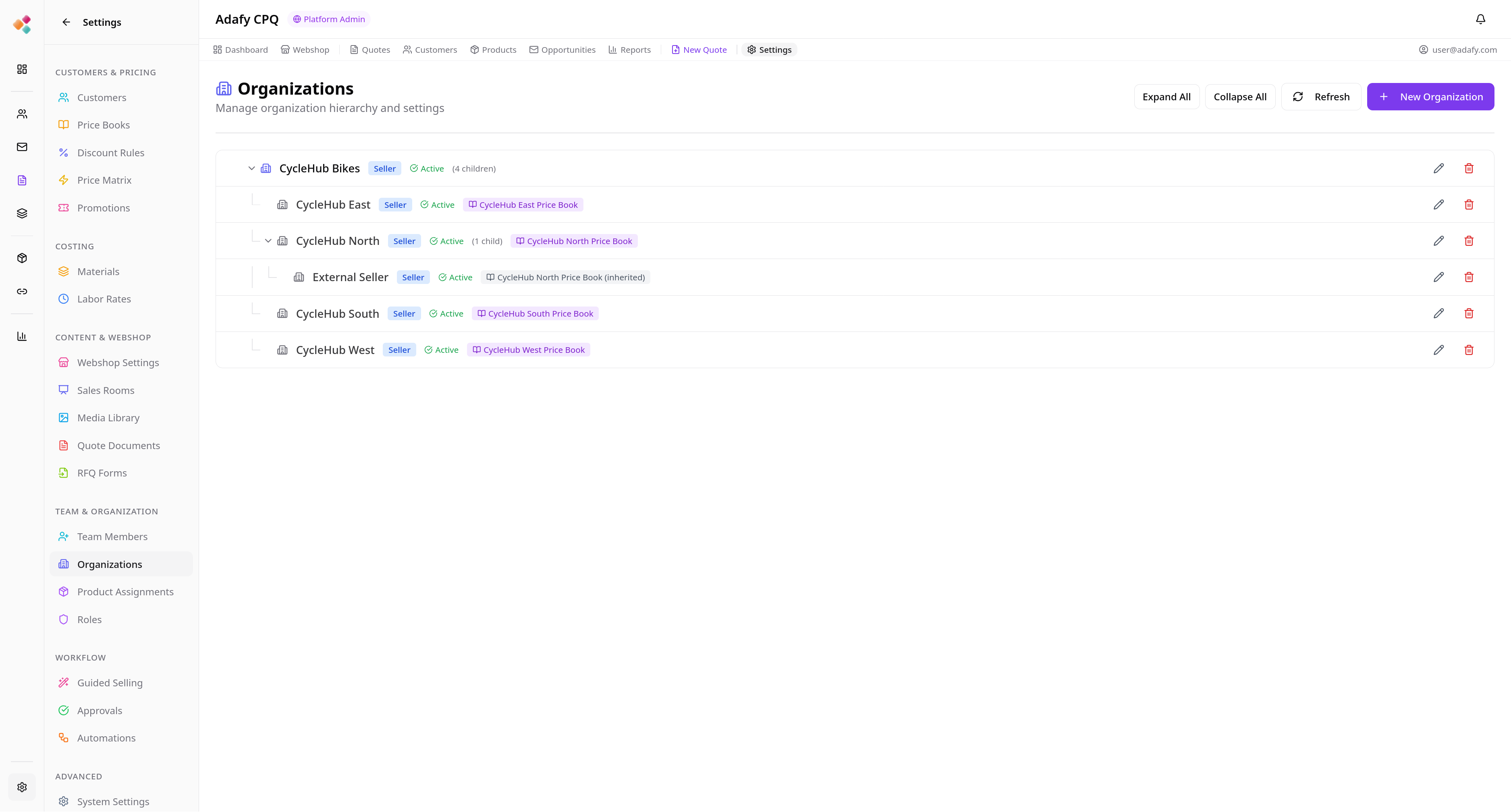The image size is (1511, 812).
Task: Open Product Assignments in sidebar
Action: coord(121,592)
